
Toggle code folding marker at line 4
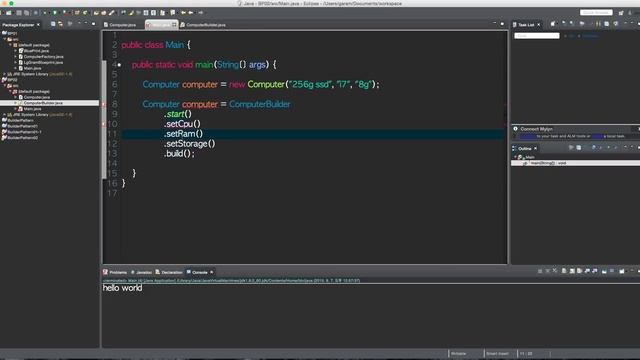pos(119,65)
